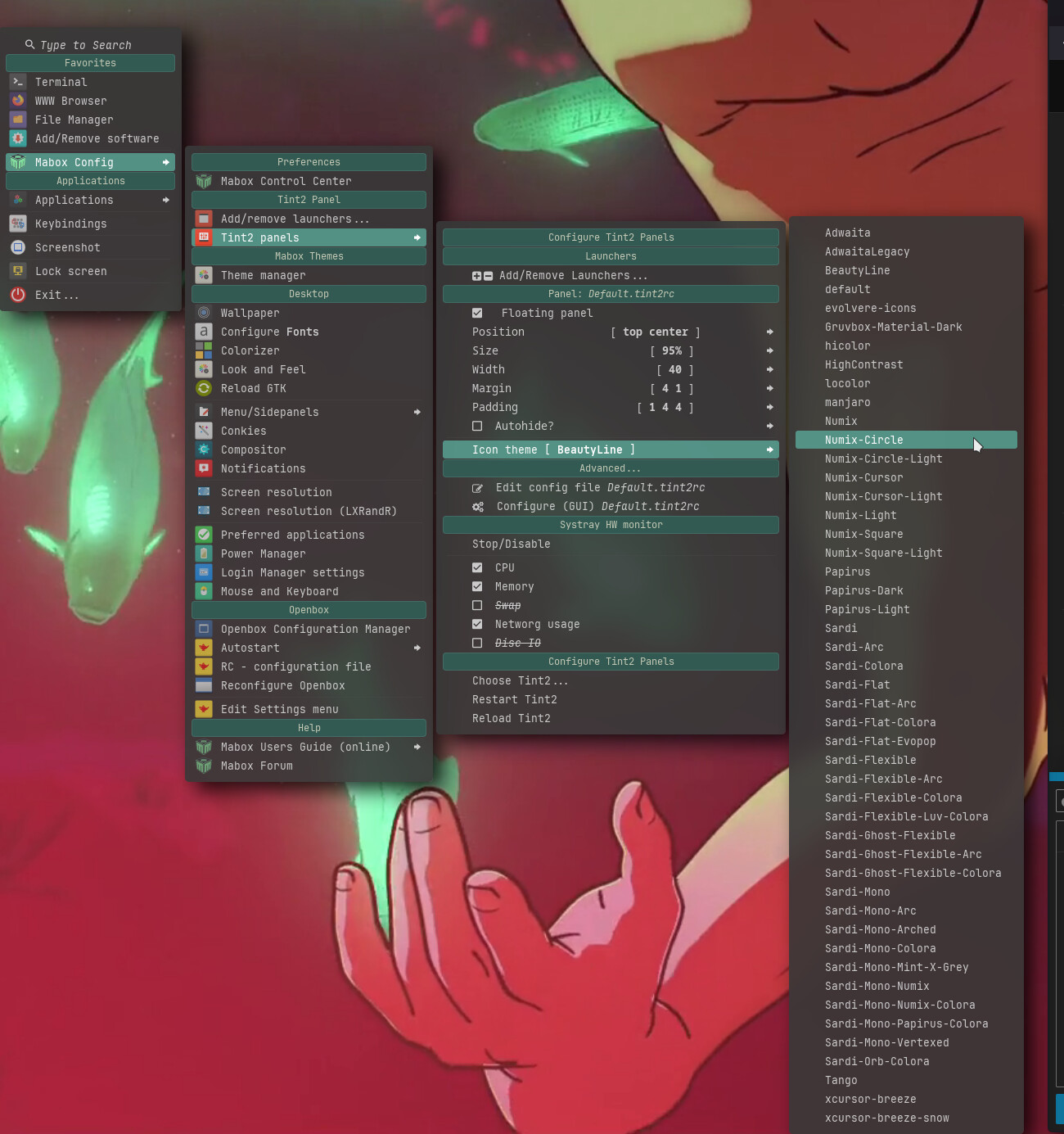Image resolution: width=1064 pixels, height=1134 pixels.
Task: Click the Wallpaper icon
Action: click(x=204, y=313)
